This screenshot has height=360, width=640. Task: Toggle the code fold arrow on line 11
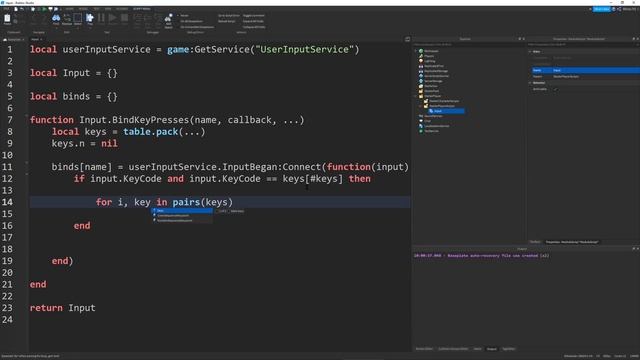[27, 163]
